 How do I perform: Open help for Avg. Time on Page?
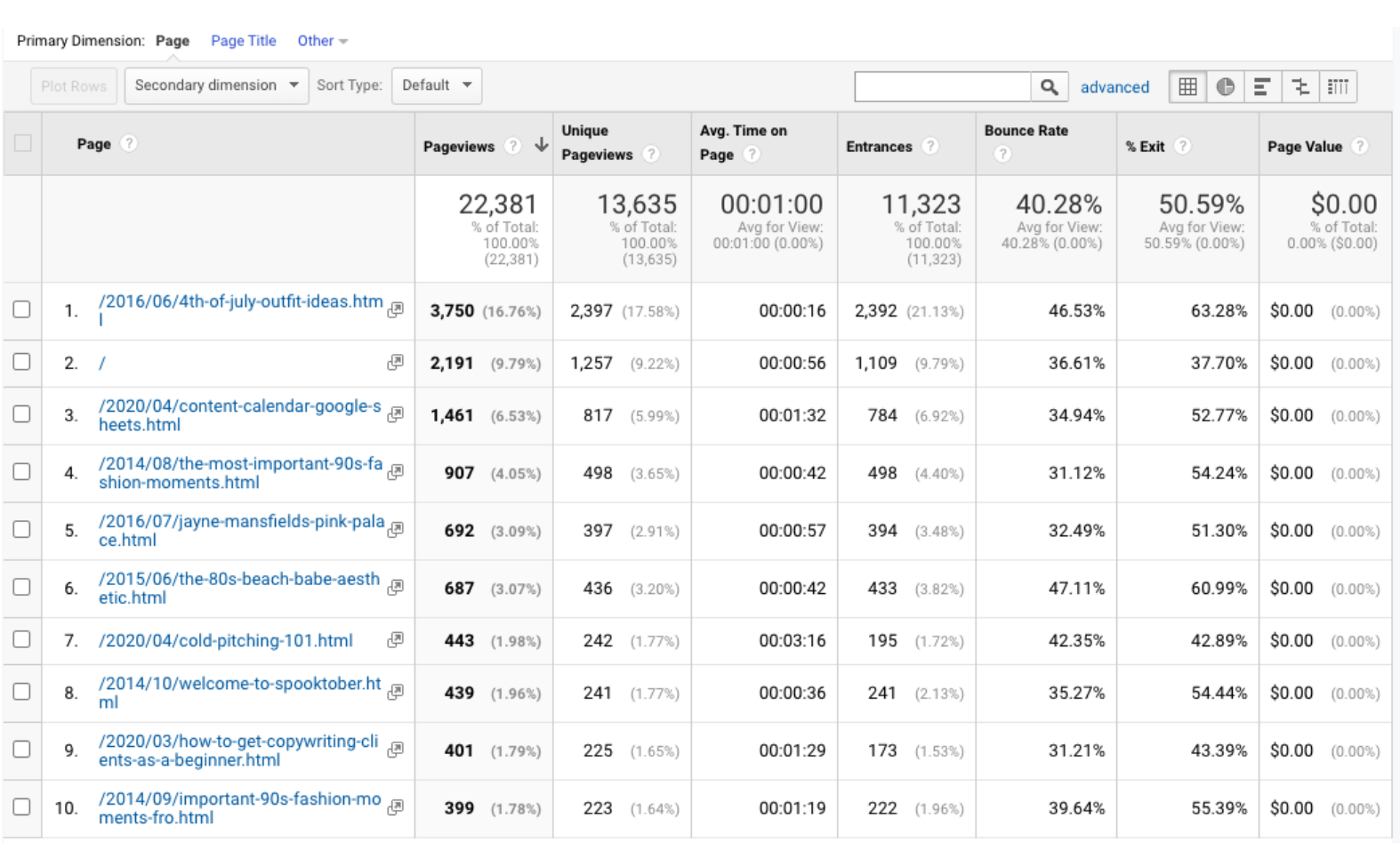(752, 154)
